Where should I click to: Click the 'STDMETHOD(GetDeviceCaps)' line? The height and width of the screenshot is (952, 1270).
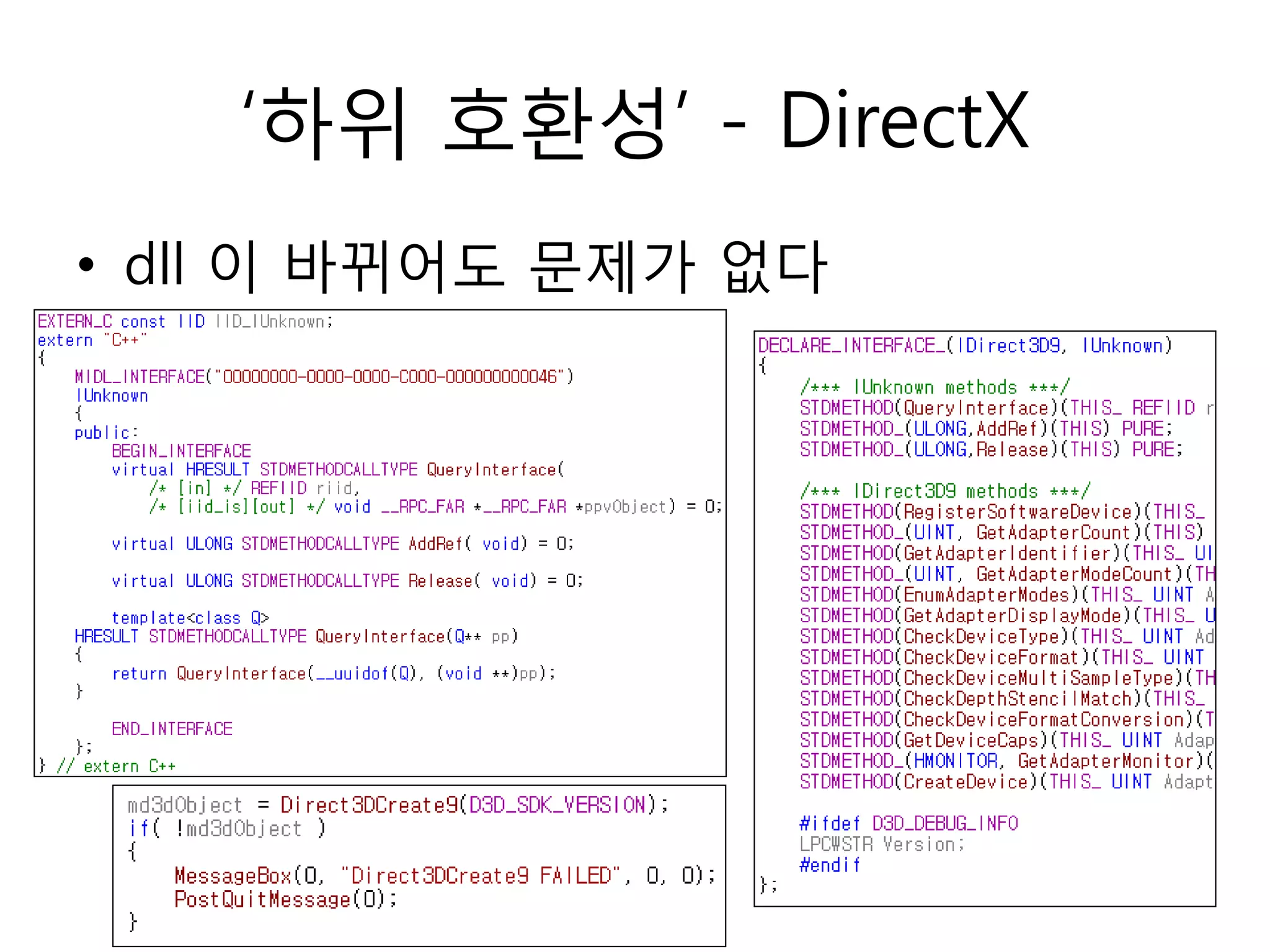click(1006, 740)
